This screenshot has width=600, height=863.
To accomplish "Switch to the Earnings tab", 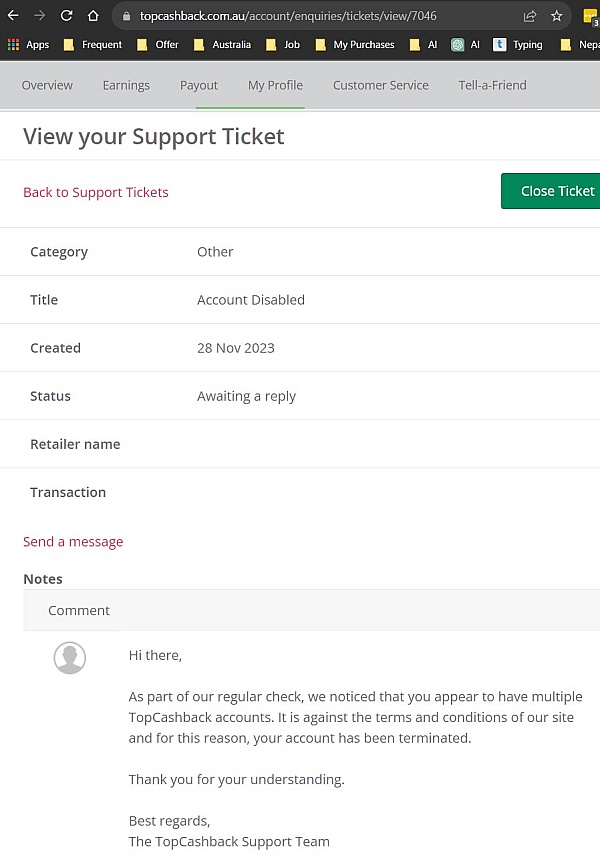I will point(126,85).
